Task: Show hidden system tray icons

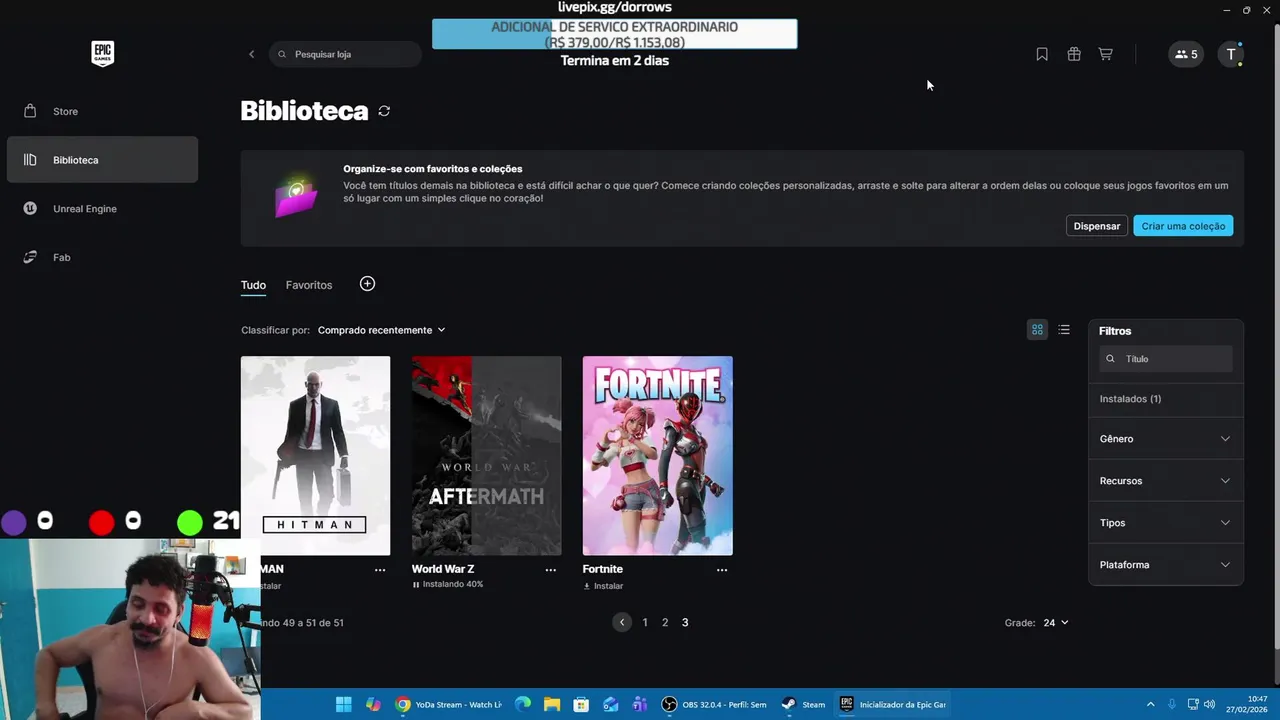Action: [x=1150, y=704]
